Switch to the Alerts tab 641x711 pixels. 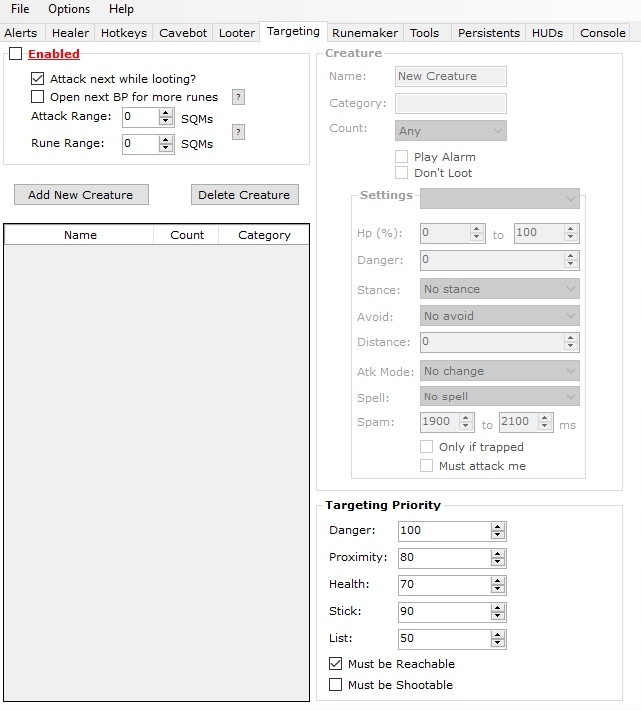(x=21, y=33)
